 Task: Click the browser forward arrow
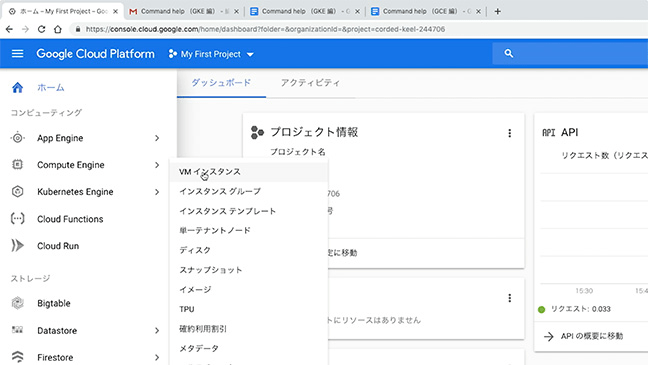click(x=25, y=29)
